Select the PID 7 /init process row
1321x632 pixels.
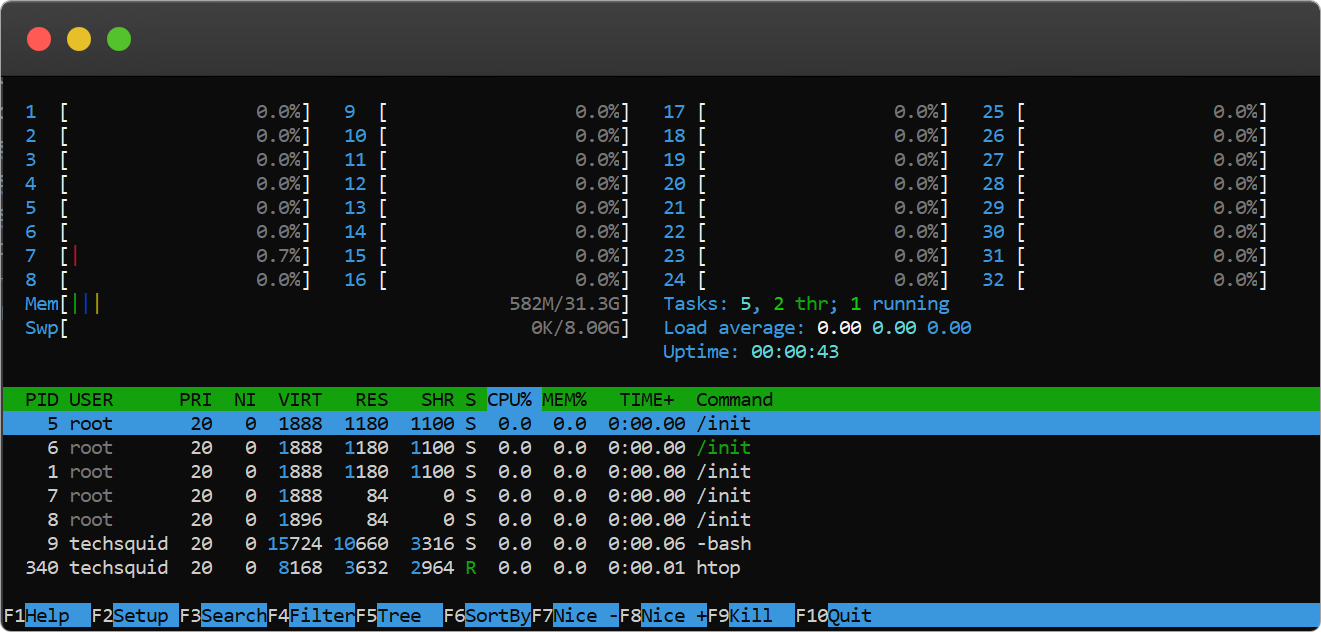pyautogui.click(x=660, y=496)
